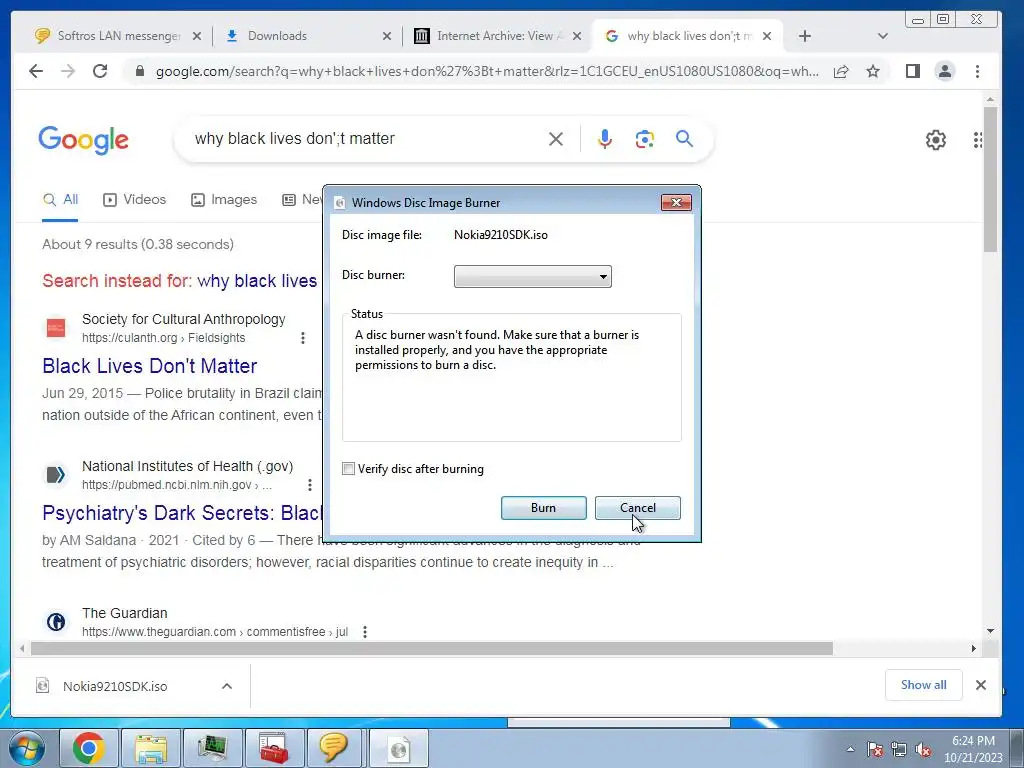Click the network tray icon
Screen dimensions: 1024x768
[899, 750]
